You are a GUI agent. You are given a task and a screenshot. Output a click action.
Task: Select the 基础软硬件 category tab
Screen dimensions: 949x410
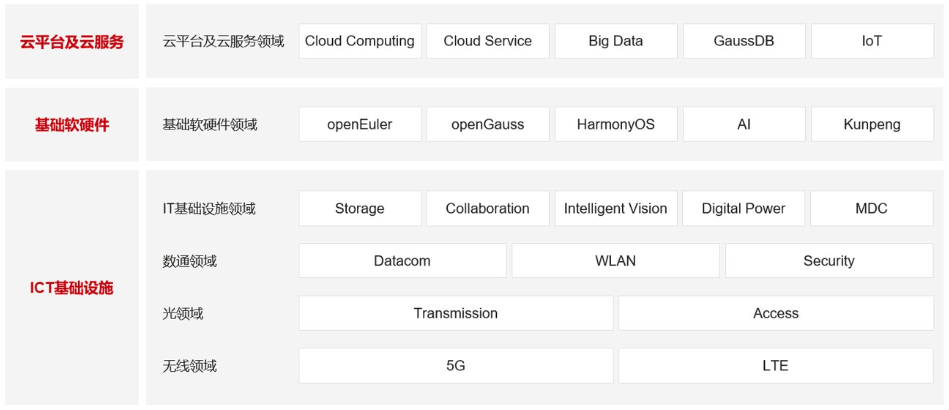[x=71, y=125]
